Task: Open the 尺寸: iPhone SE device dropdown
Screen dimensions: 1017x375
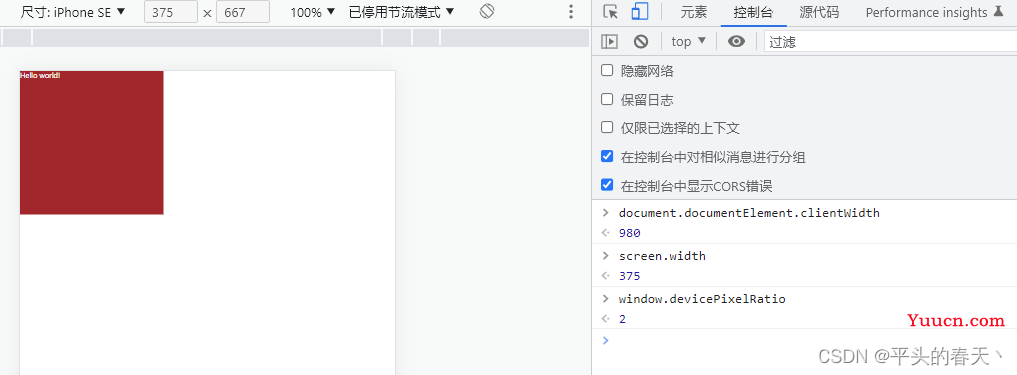Action: point(73,12)
